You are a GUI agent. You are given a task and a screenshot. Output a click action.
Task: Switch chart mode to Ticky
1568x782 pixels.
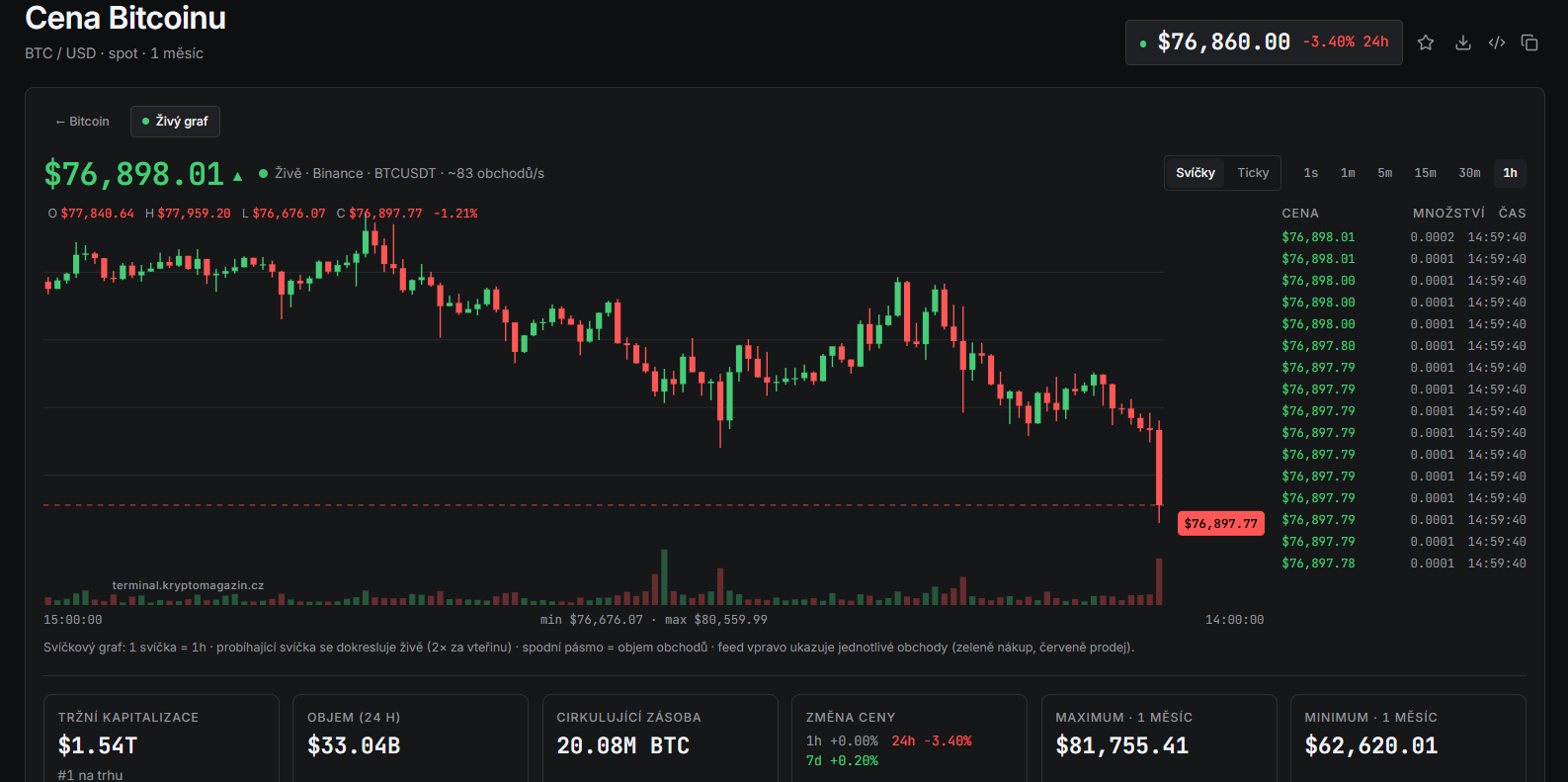tap(1253, 173)
